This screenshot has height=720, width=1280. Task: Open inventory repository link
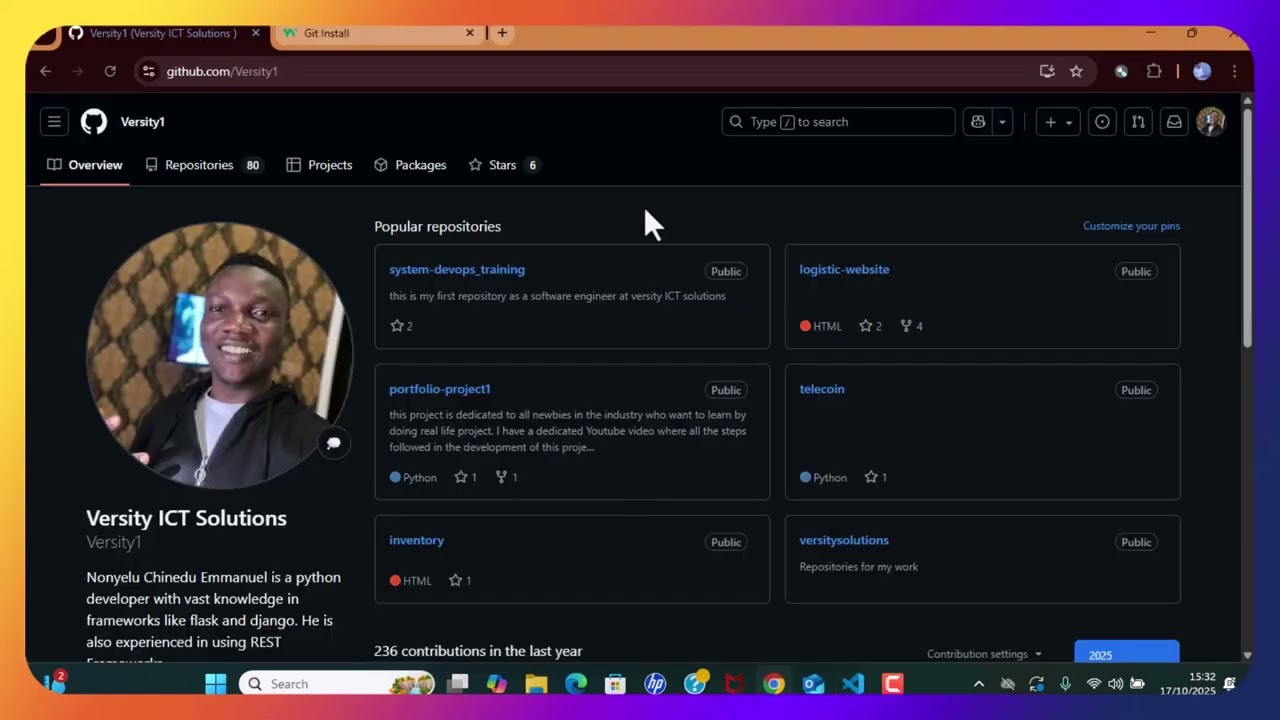416,540
